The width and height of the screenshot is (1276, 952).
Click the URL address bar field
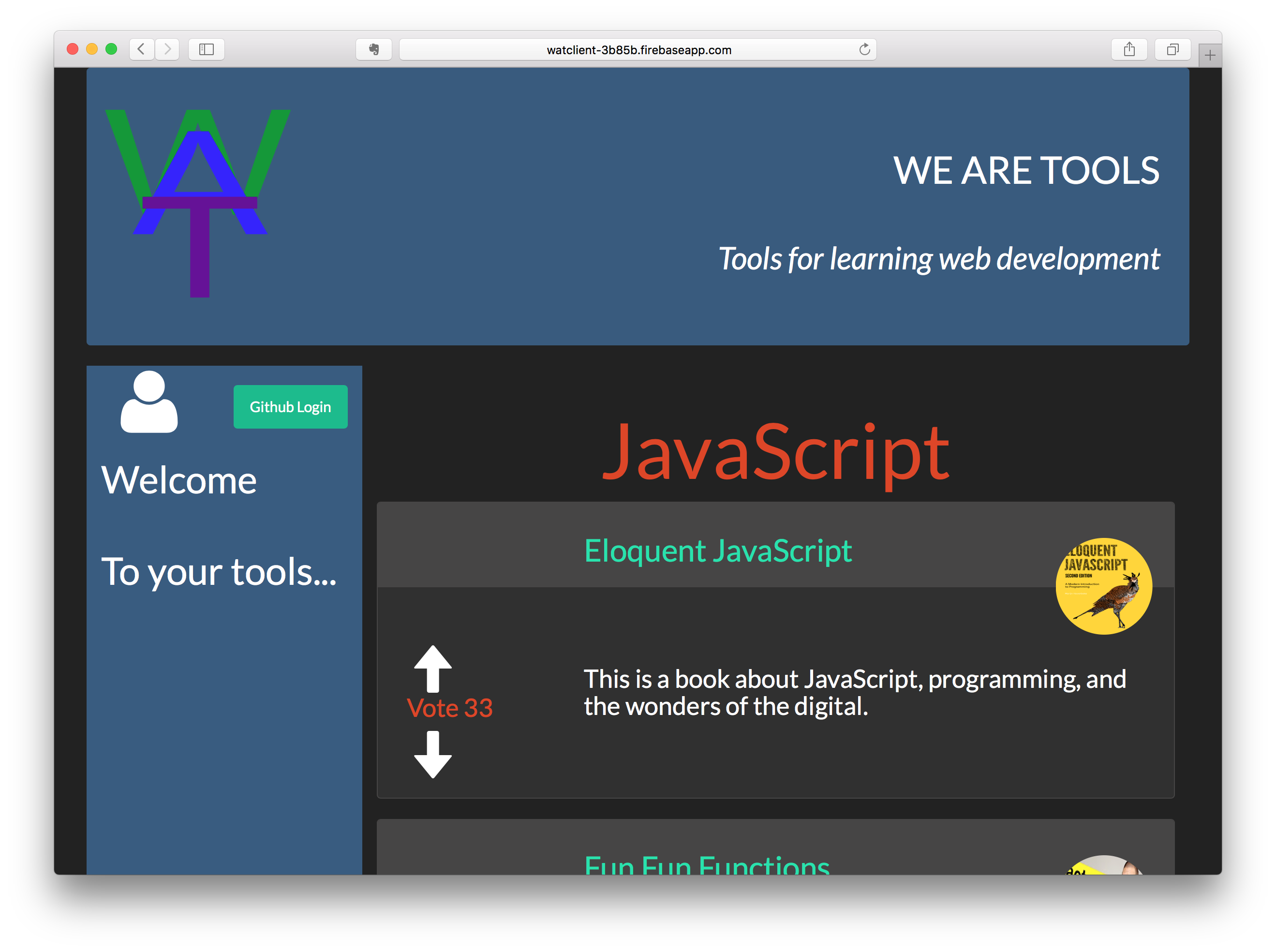tap(638, 49)
